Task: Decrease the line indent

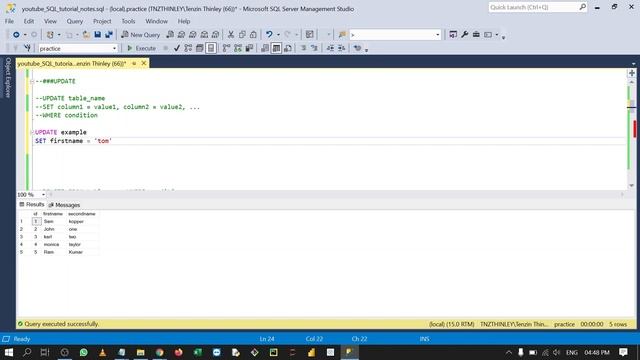Action: [330, 48]
